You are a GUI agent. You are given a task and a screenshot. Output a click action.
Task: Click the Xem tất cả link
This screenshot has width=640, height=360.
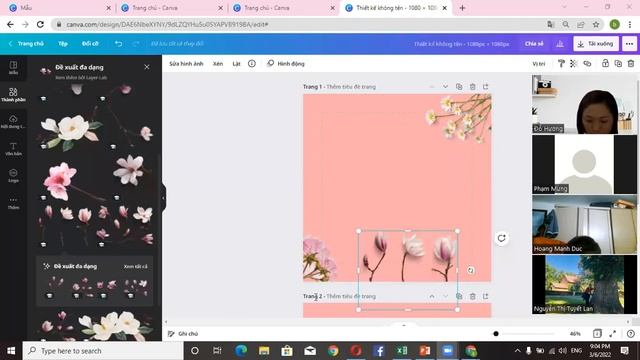[x=136, y=267]
